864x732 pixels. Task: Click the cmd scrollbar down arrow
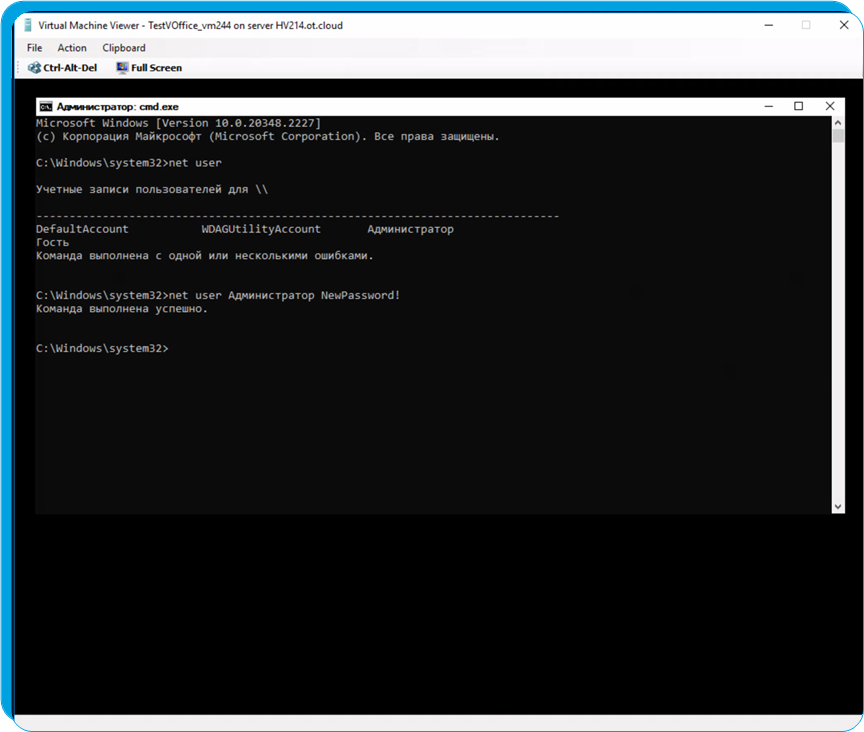[x=838, y=507]
